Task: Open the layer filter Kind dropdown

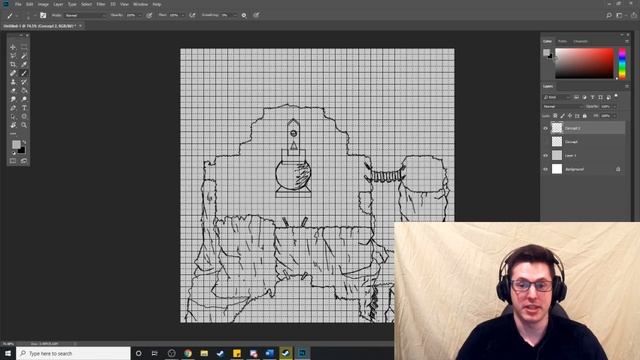Action: (557, 97)
